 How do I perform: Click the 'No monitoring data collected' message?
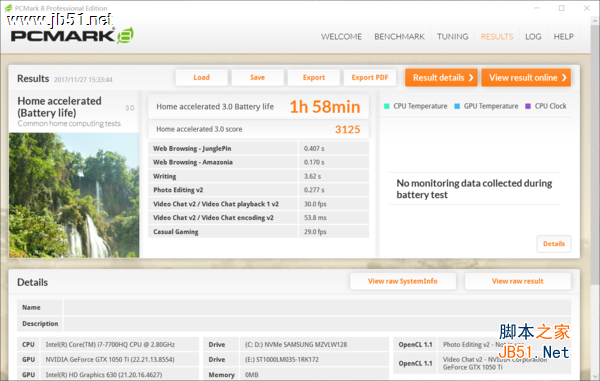coord(474,189)
